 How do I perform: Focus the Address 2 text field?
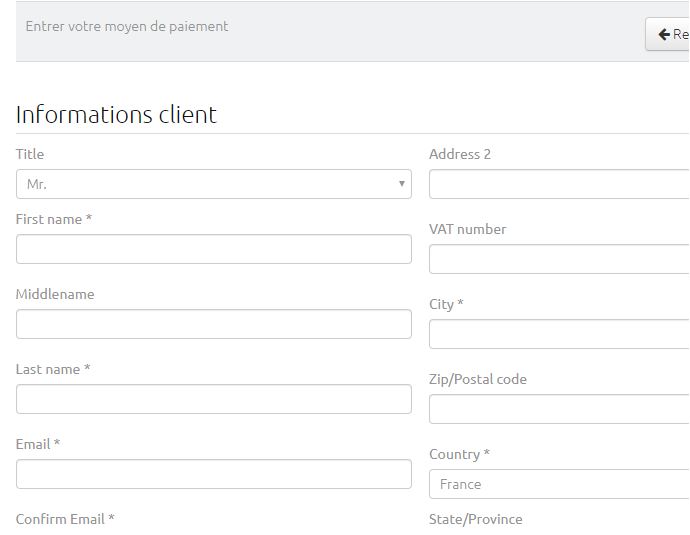pos(560,184)
